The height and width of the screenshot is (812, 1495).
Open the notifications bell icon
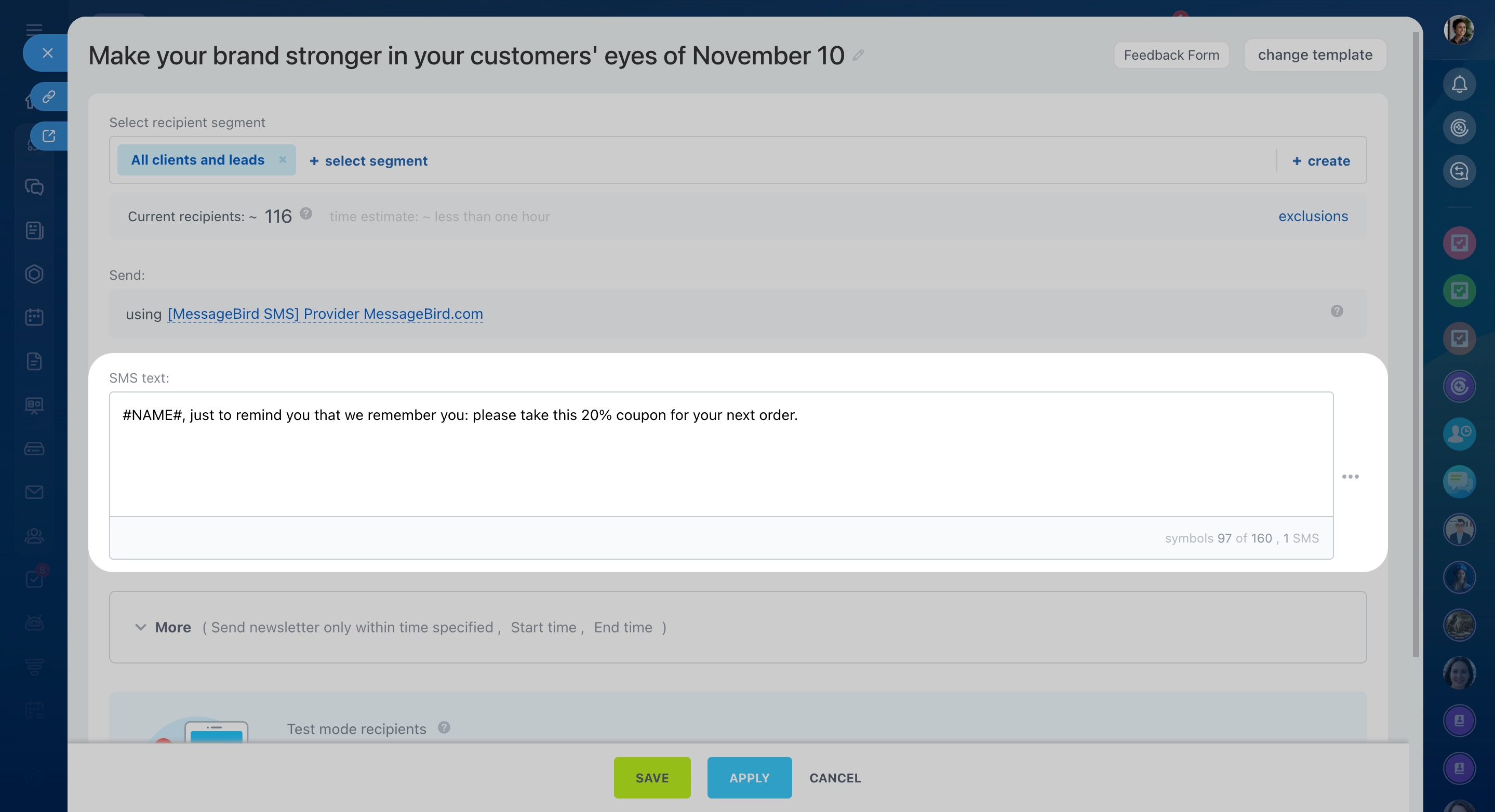(x=1459, y=85)
